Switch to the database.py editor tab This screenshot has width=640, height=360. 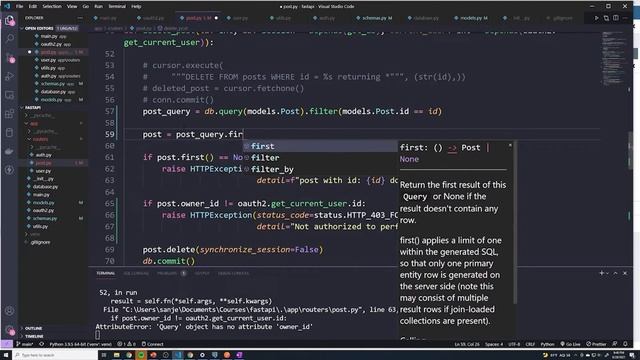[425, 18]
